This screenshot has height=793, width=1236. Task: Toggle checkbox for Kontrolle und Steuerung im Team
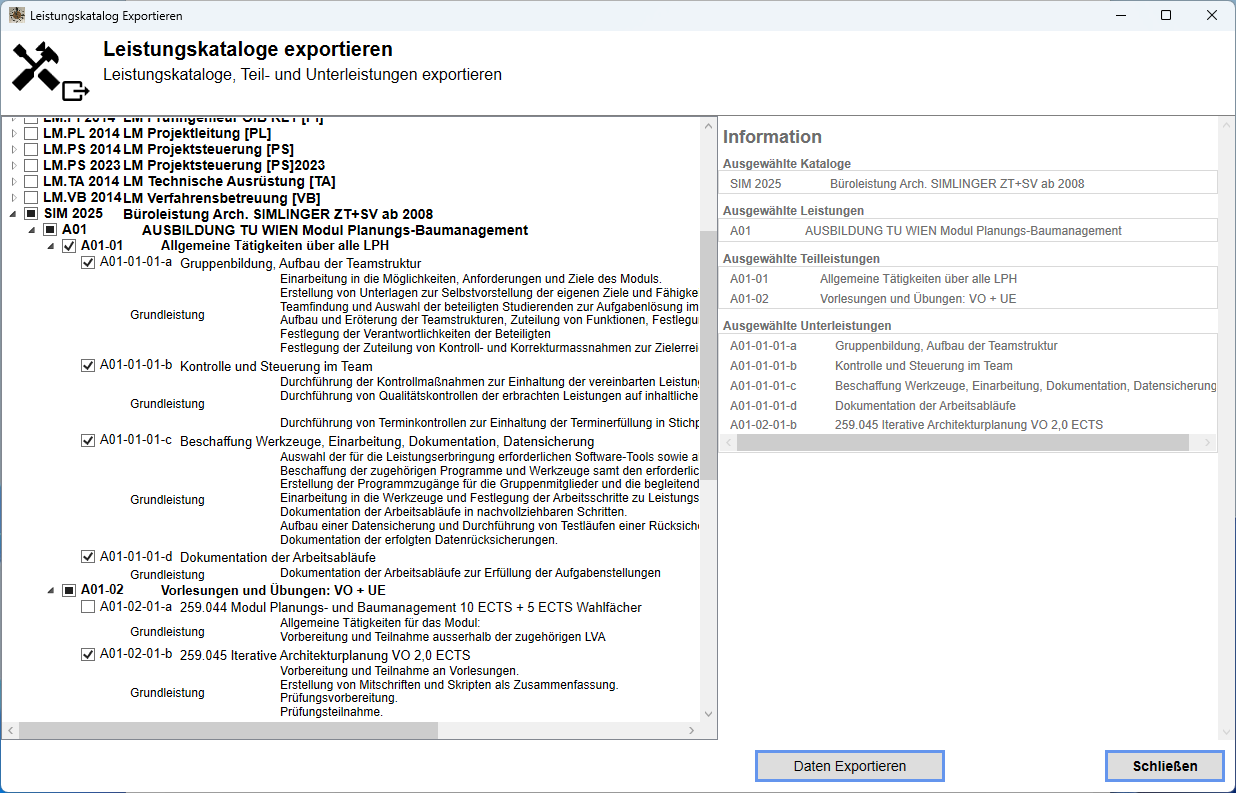(x=88, y=366)
